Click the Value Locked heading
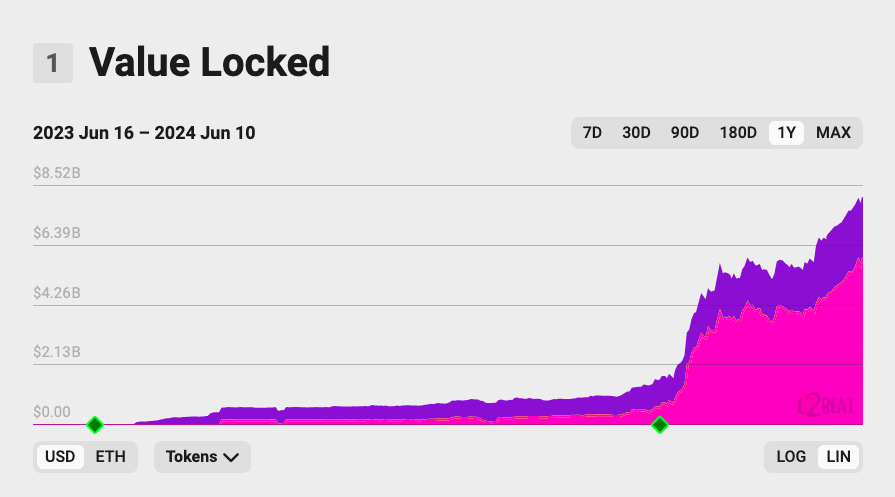 (x=210, y=63)
